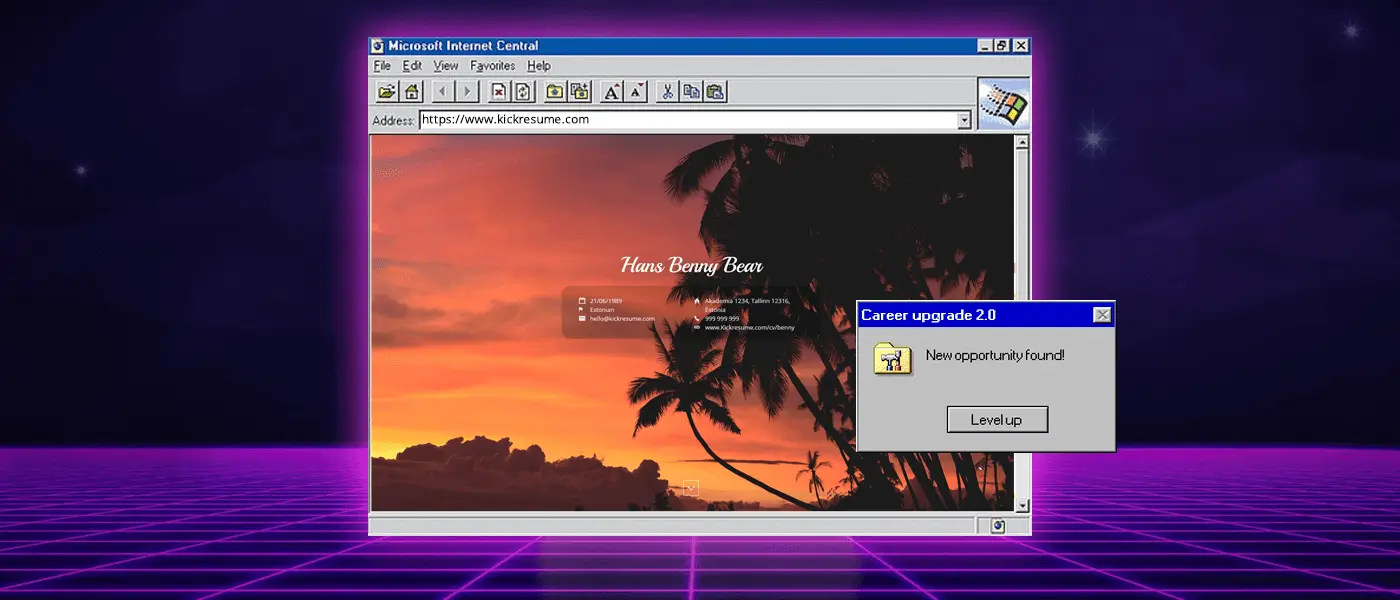The width and height of the screenshot is (1400, 600).
Task: Click the Open folder toolbar icon
Action: coord(386,92)
